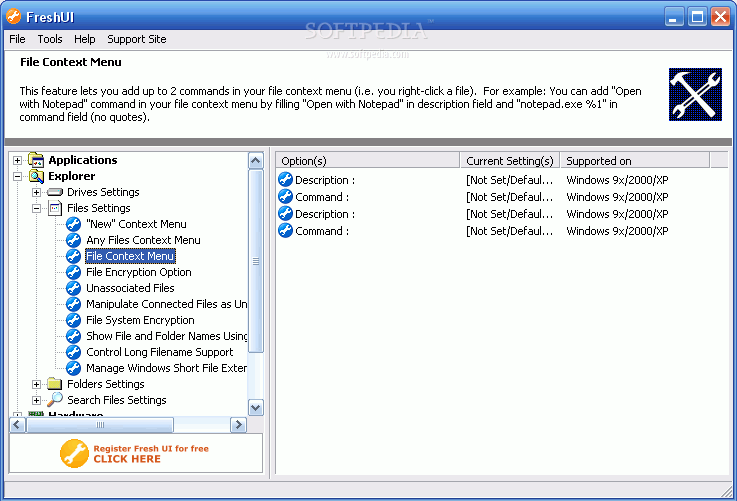Open the Support Site menu item
Image resolution: width=737 pixels, height=501 pixels.
137,39
